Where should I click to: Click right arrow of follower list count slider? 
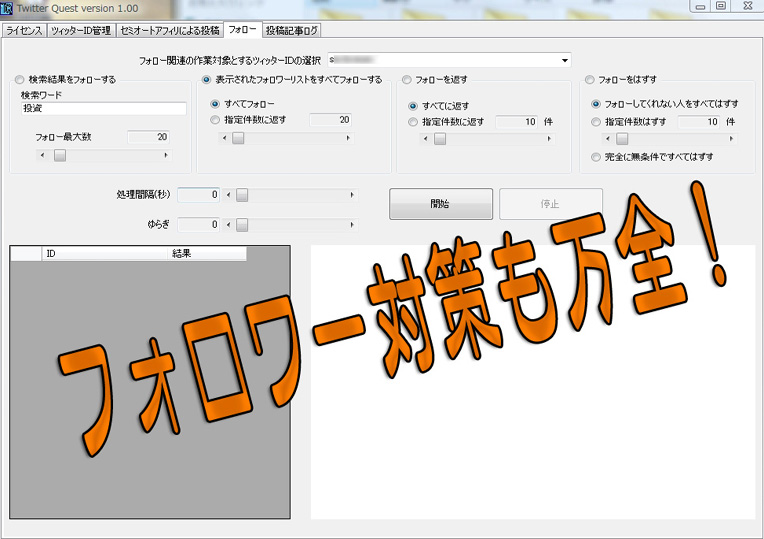click(348, 138)
